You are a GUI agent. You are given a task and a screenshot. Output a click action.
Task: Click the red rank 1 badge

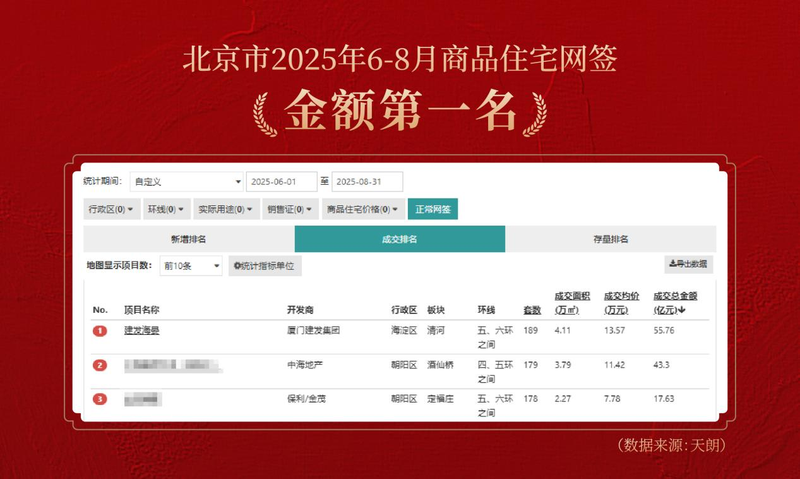(100, 330)
